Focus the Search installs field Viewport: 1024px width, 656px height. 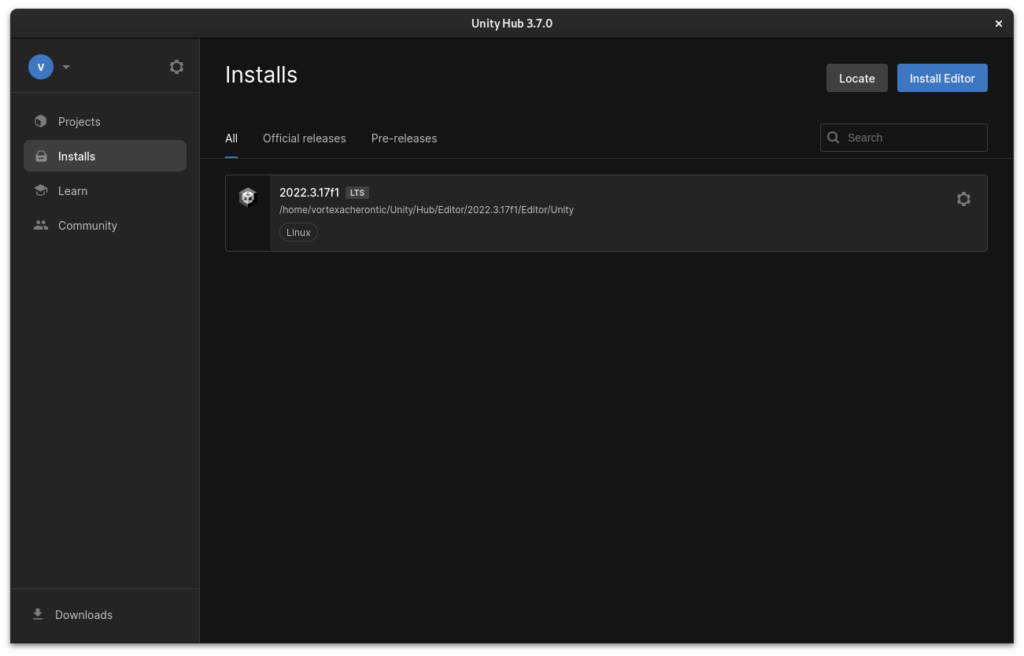904,138
